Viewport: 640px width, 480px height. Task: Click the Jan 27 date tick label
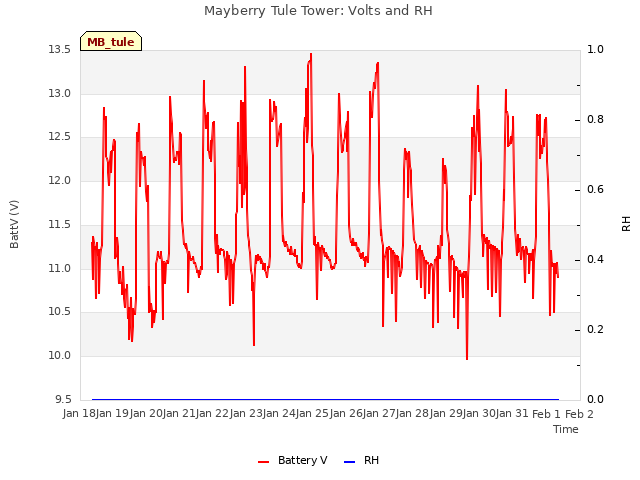379,413
